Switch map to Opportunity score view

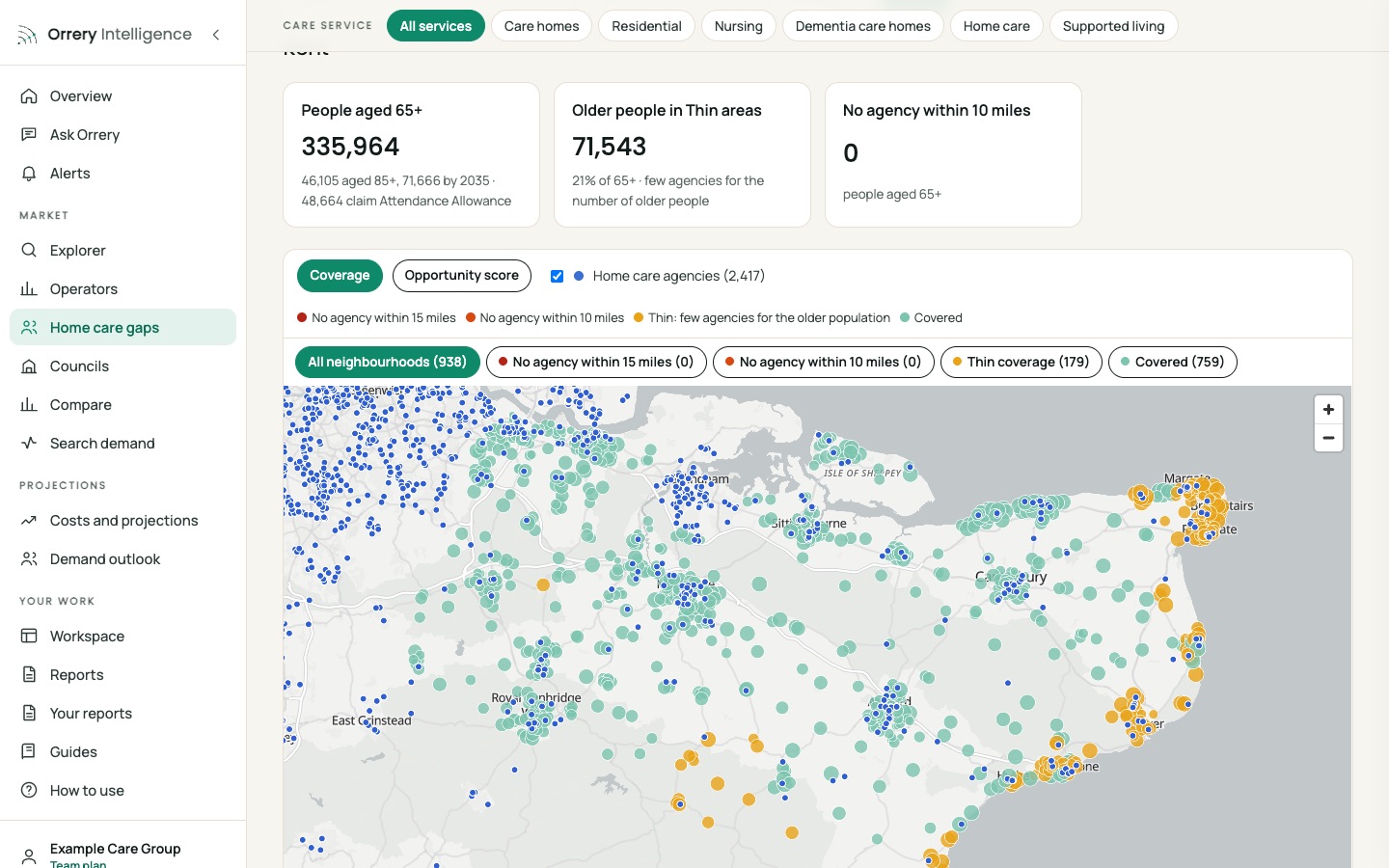462,276
